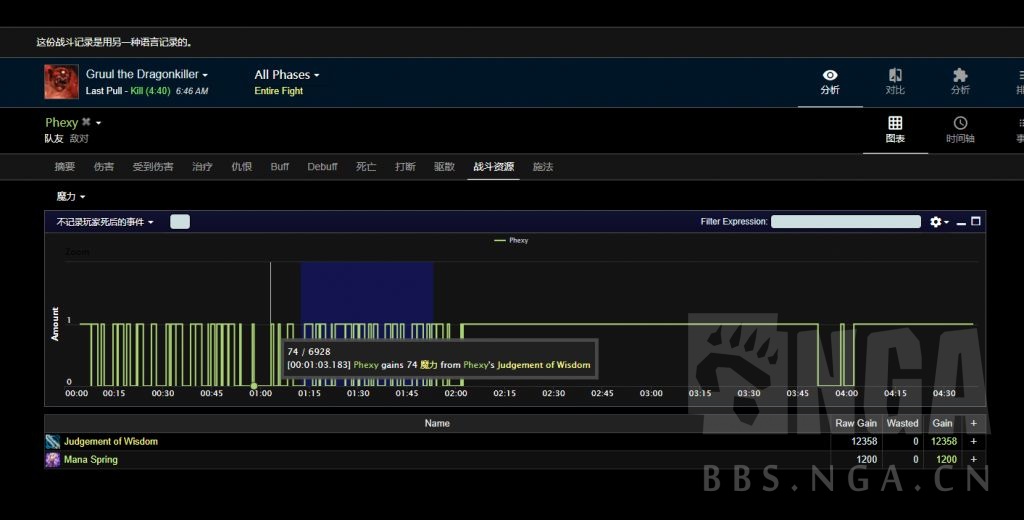The width and height of the screenshot is (1024, 520).
Task: Open the Debuff tab
Action: tap(323, 167)
